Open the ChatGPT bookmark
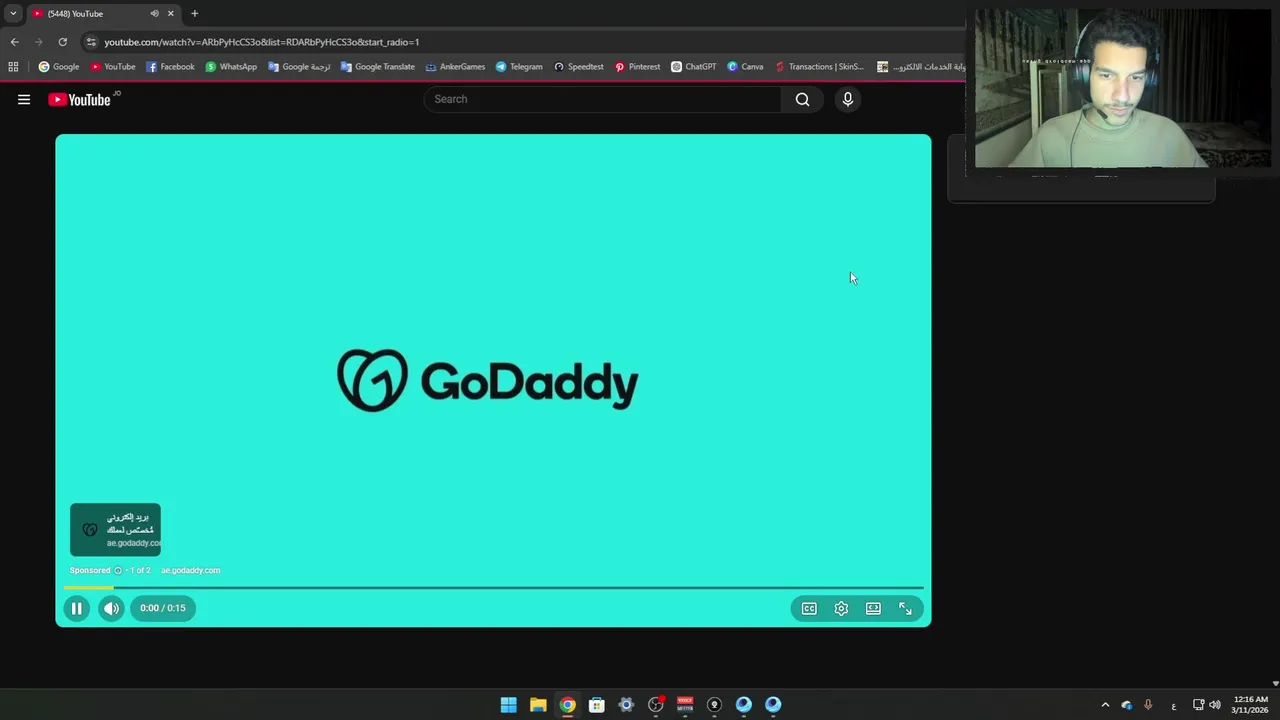The height and width of the screenshot is (720, 1280). [693, 67]
